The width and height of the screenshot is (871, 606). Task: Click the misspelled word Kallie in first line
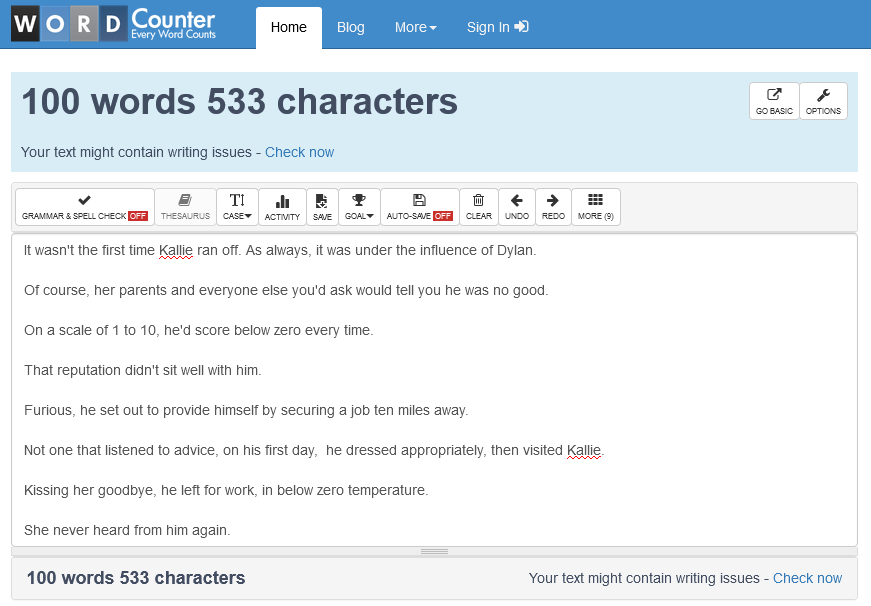pyautogui.click(x=176, y=251)
